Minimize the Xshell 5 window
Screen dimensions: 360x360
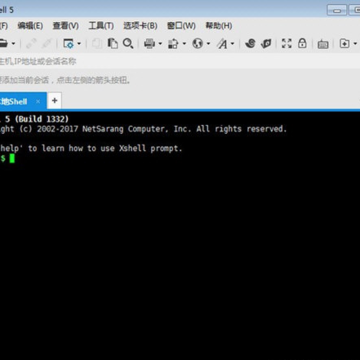337,11
